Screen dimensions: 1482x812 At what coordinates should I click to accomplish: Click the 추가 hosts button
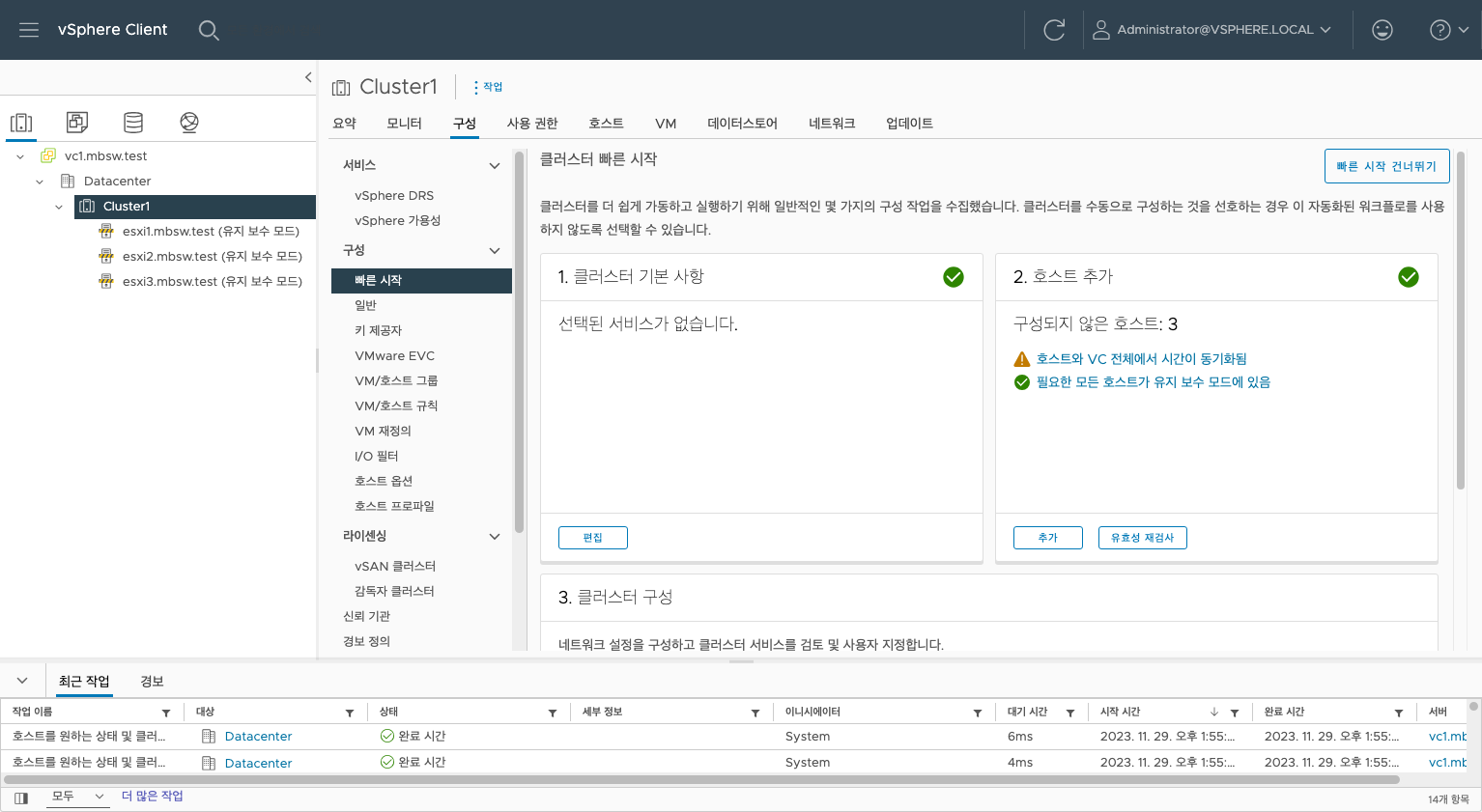pyautogui.click(x=1048, y=538)
